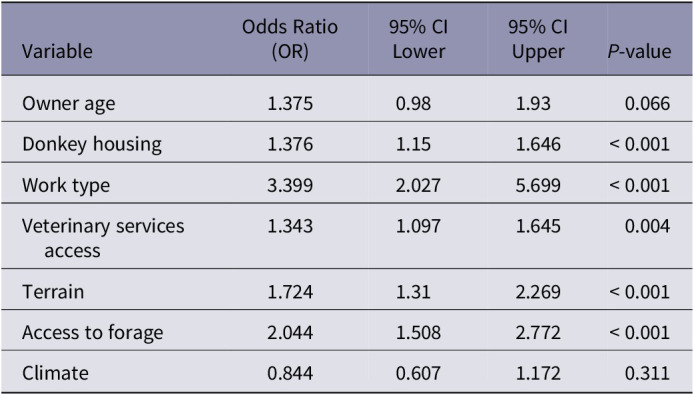Select the 0.066 P-value cell
This screenshot has width=694, height=395.
pyautogui.click(x=647, y=104)
